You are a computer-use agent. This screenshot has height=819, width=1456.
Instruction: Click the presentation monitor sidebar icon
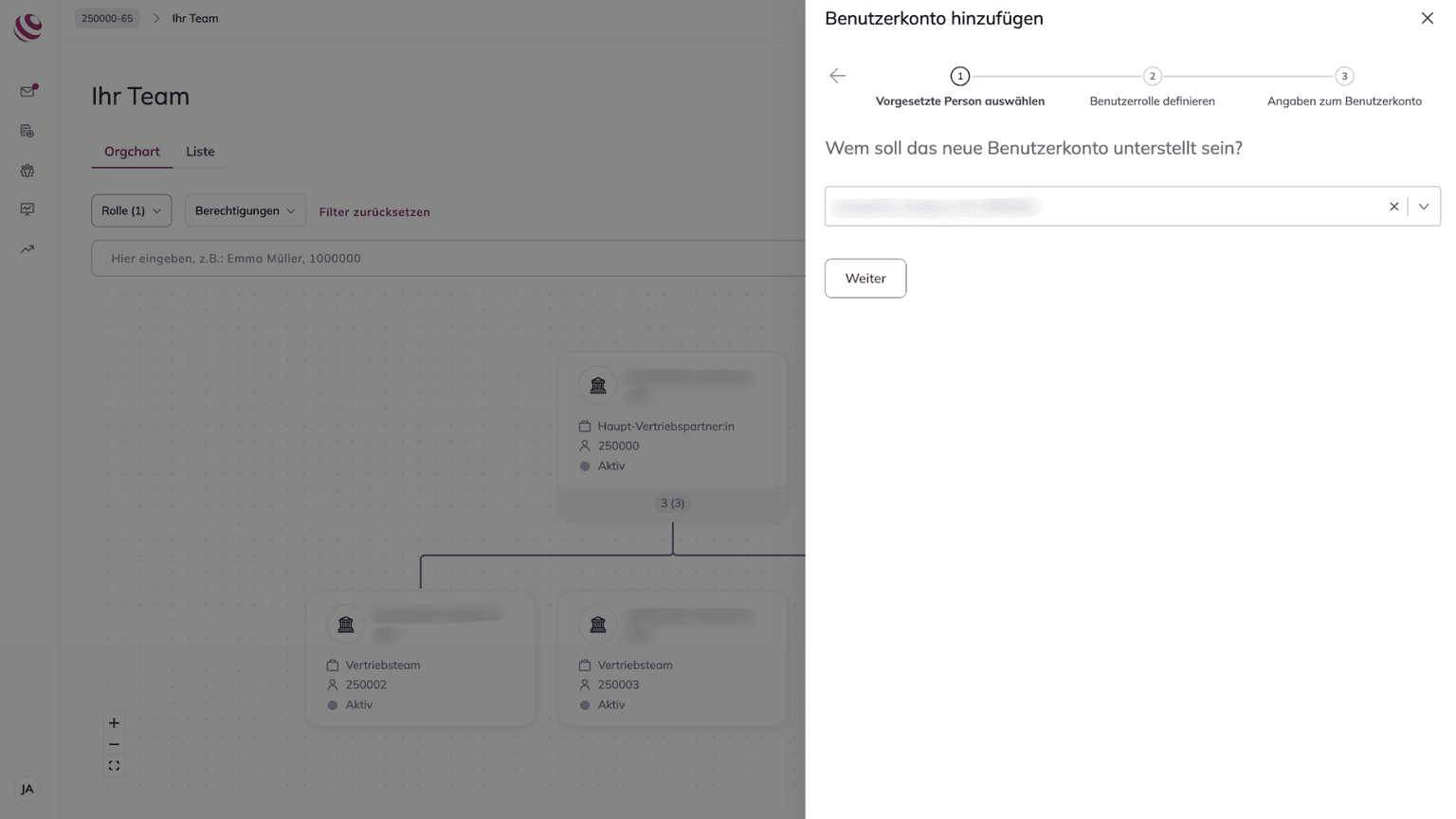coord(27,209)
